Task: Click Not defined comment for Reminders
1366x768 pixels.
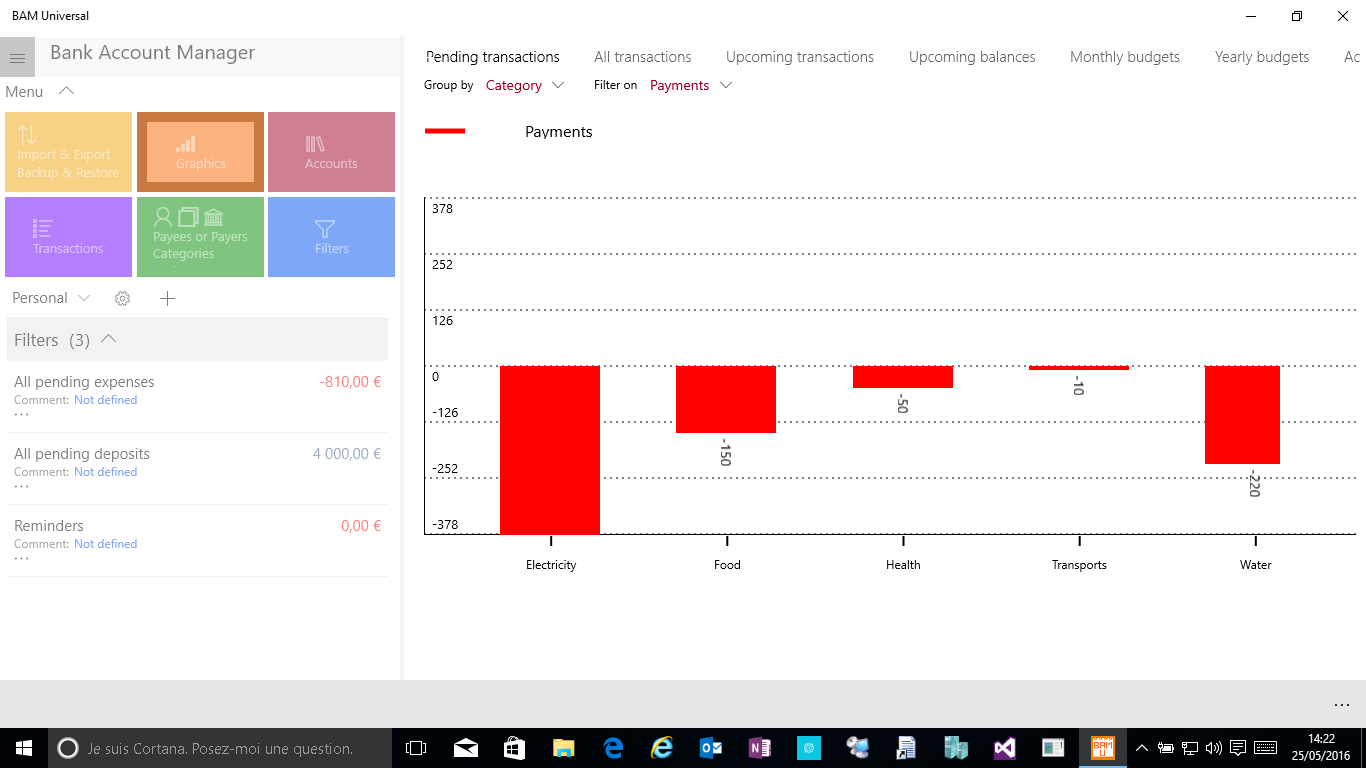Action: click(106, 544)
